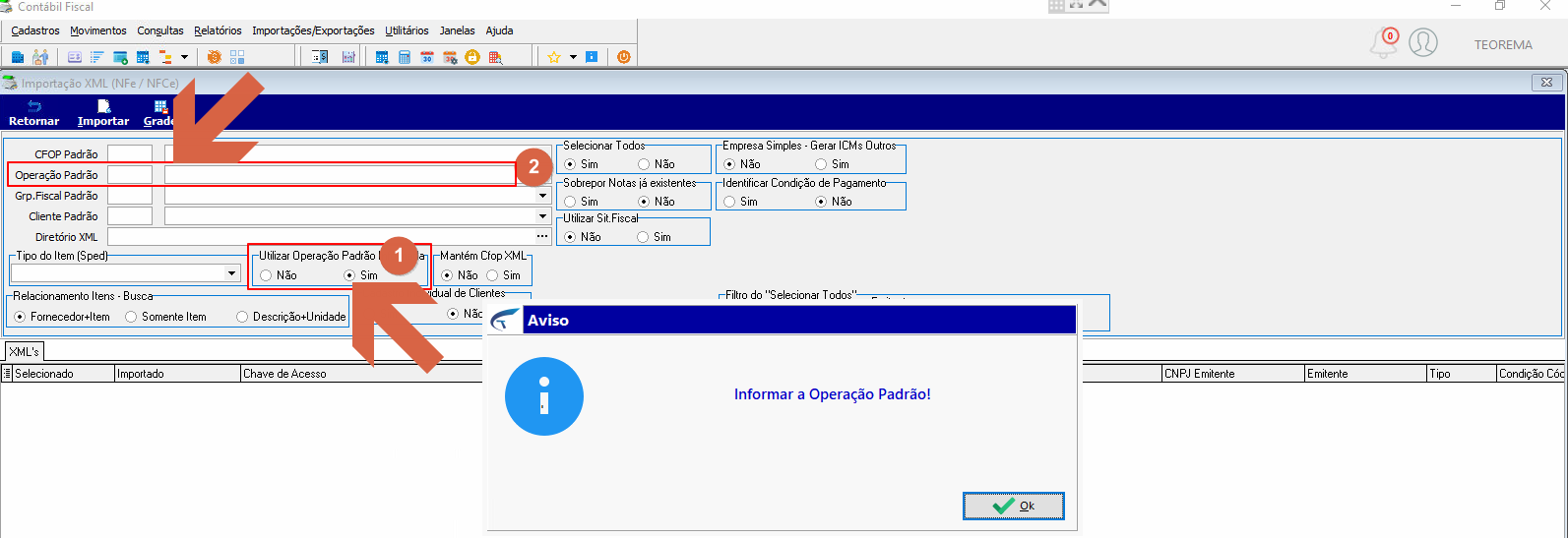Screen dimensions: 1568x538
Task: Open the Consultas menu
Action: (160, 30)
